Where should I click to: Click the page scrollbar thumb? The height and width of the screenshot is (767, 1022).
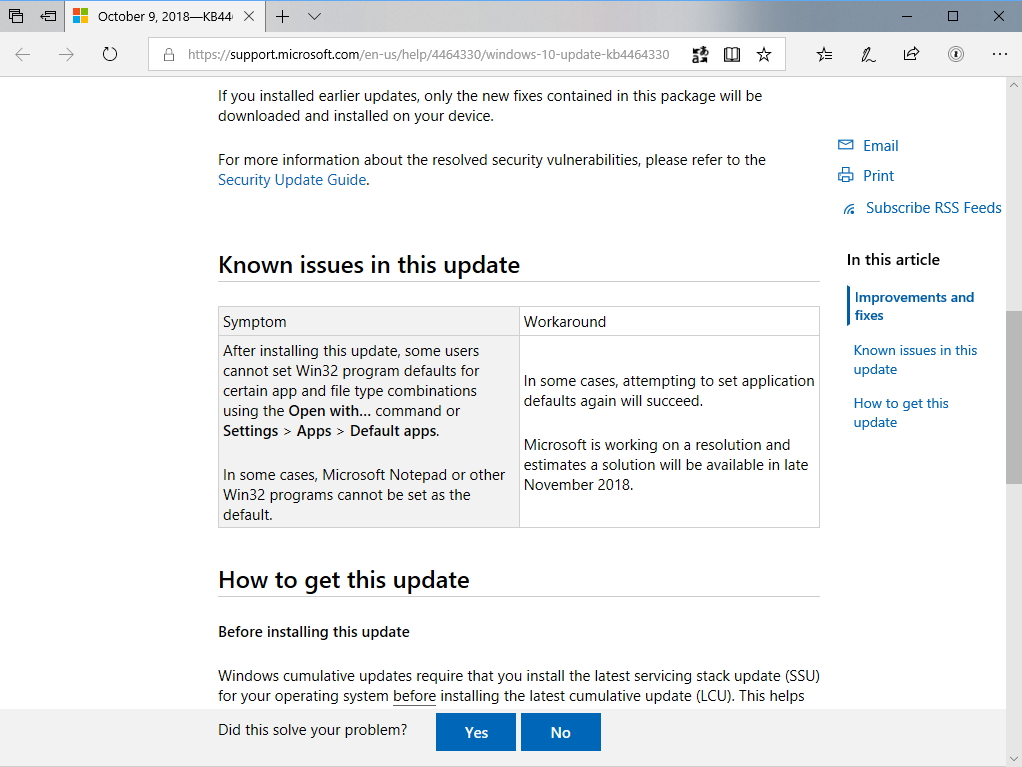(1014, 398)
